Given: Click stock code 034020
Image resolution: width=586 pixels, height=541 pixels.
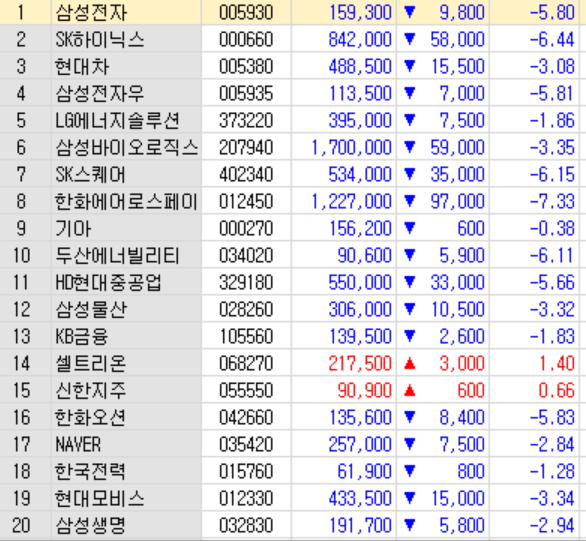Looking at the screenshot, I should (246, 256).
